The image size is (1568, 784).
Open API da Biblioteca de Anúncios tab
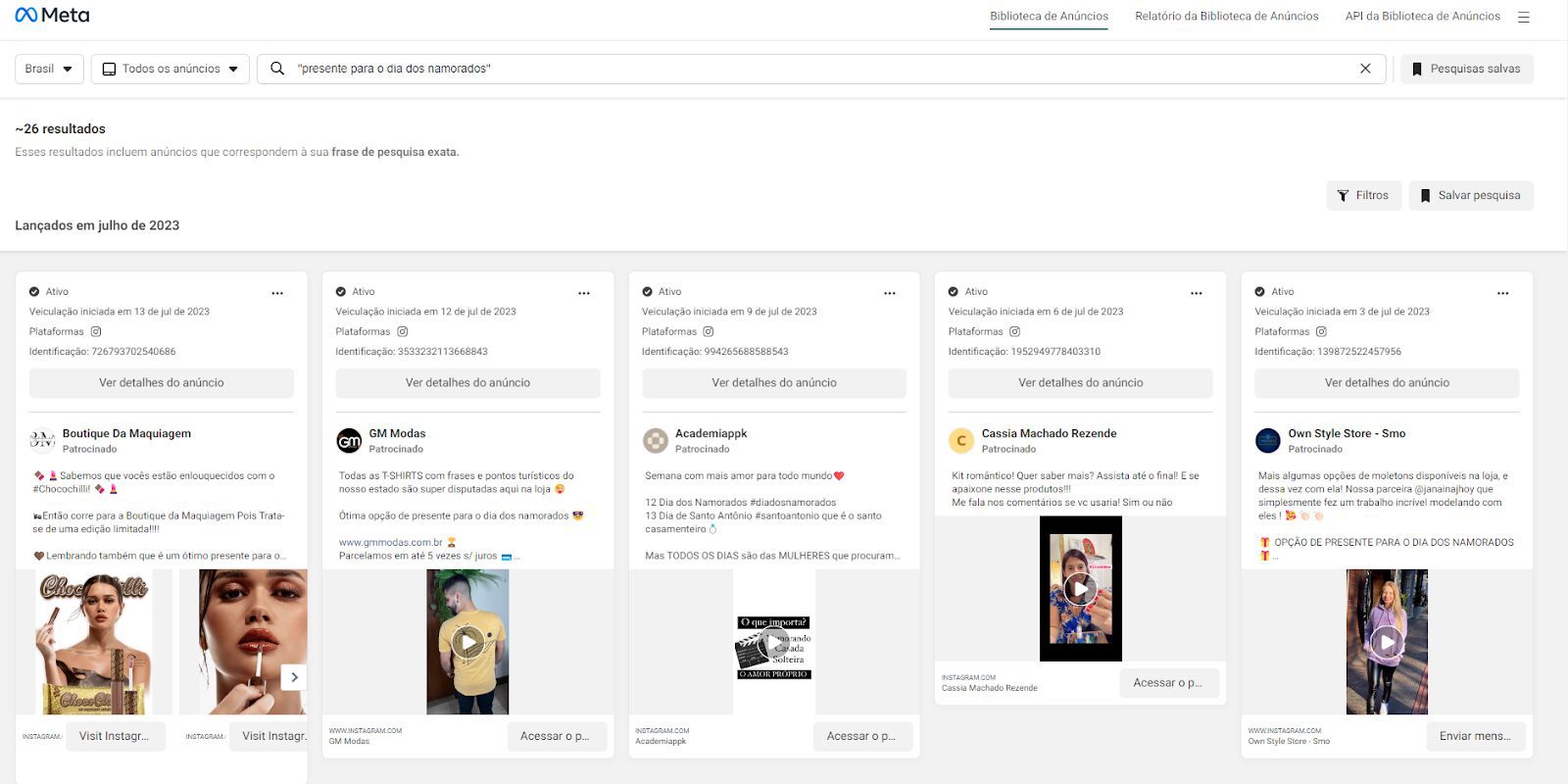pyautogui.click(x=1422, y=17)
